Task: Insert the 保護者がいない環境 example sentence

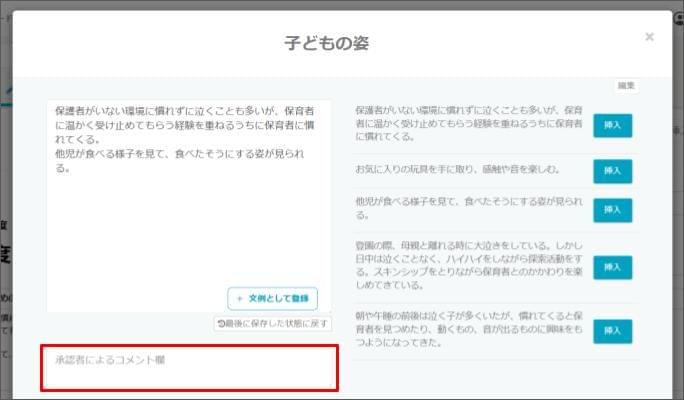Action: tap(612, 125)
